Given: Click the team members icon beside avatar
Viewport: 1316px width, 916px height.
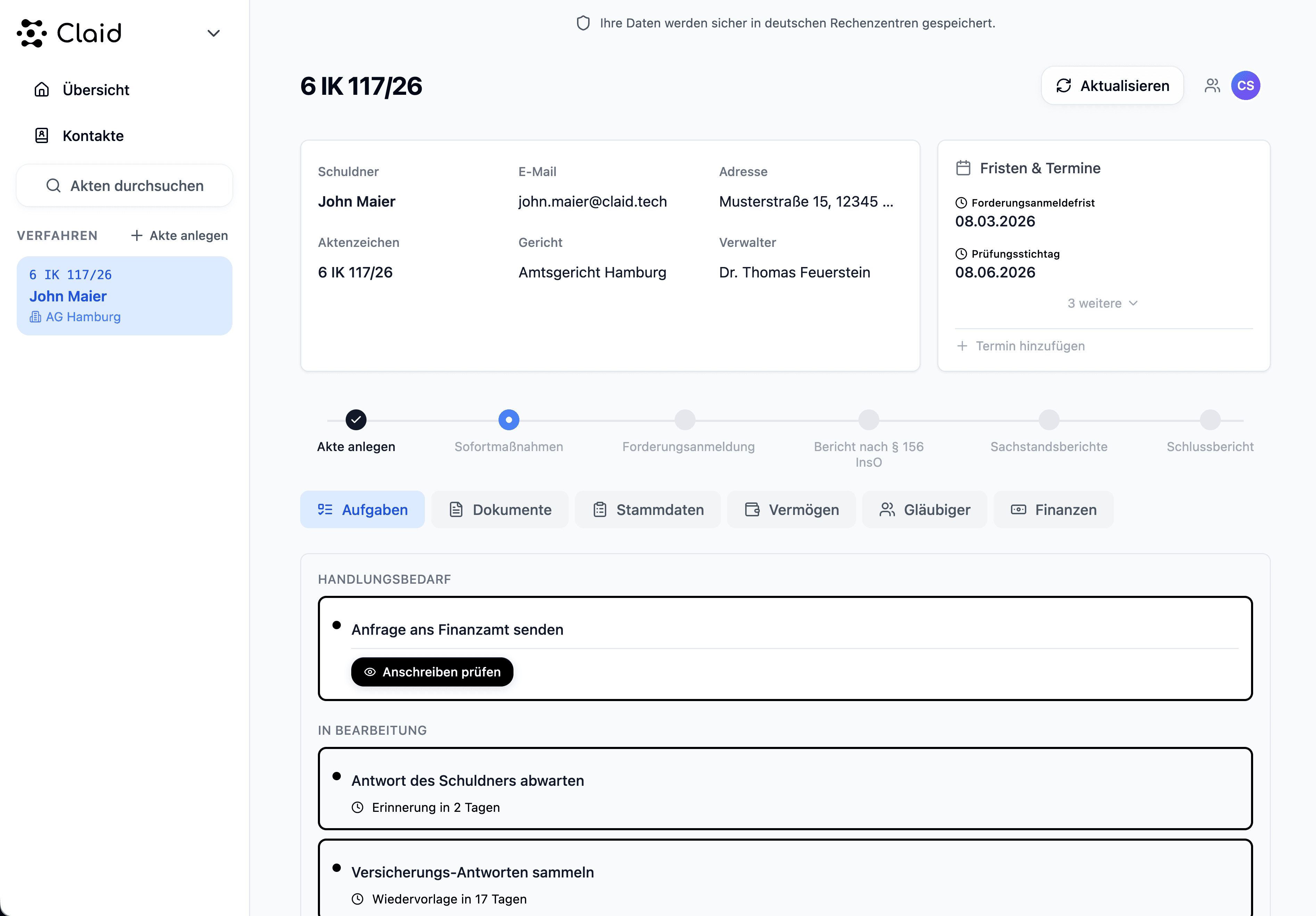Looking at the screenshot, I should [x=1212, y=86].
